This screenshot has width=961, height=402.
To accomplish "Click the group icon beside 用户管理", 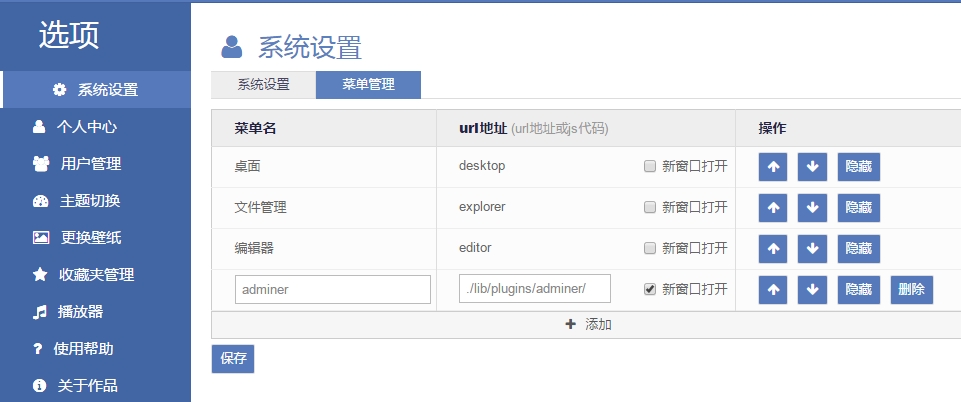I will point(41,164).
